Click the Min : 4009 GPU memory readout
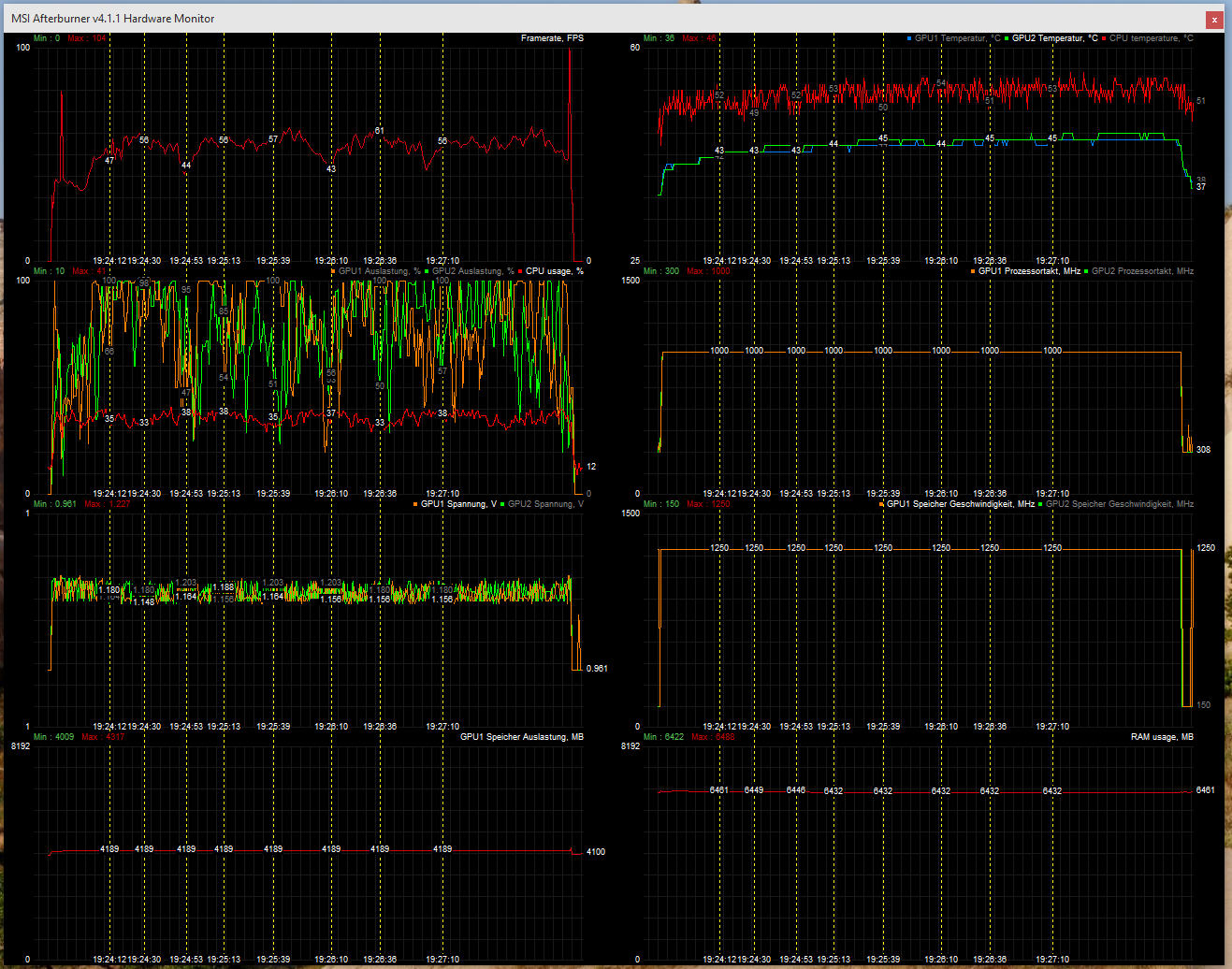The image size is (1232, 969). [53, 737]
